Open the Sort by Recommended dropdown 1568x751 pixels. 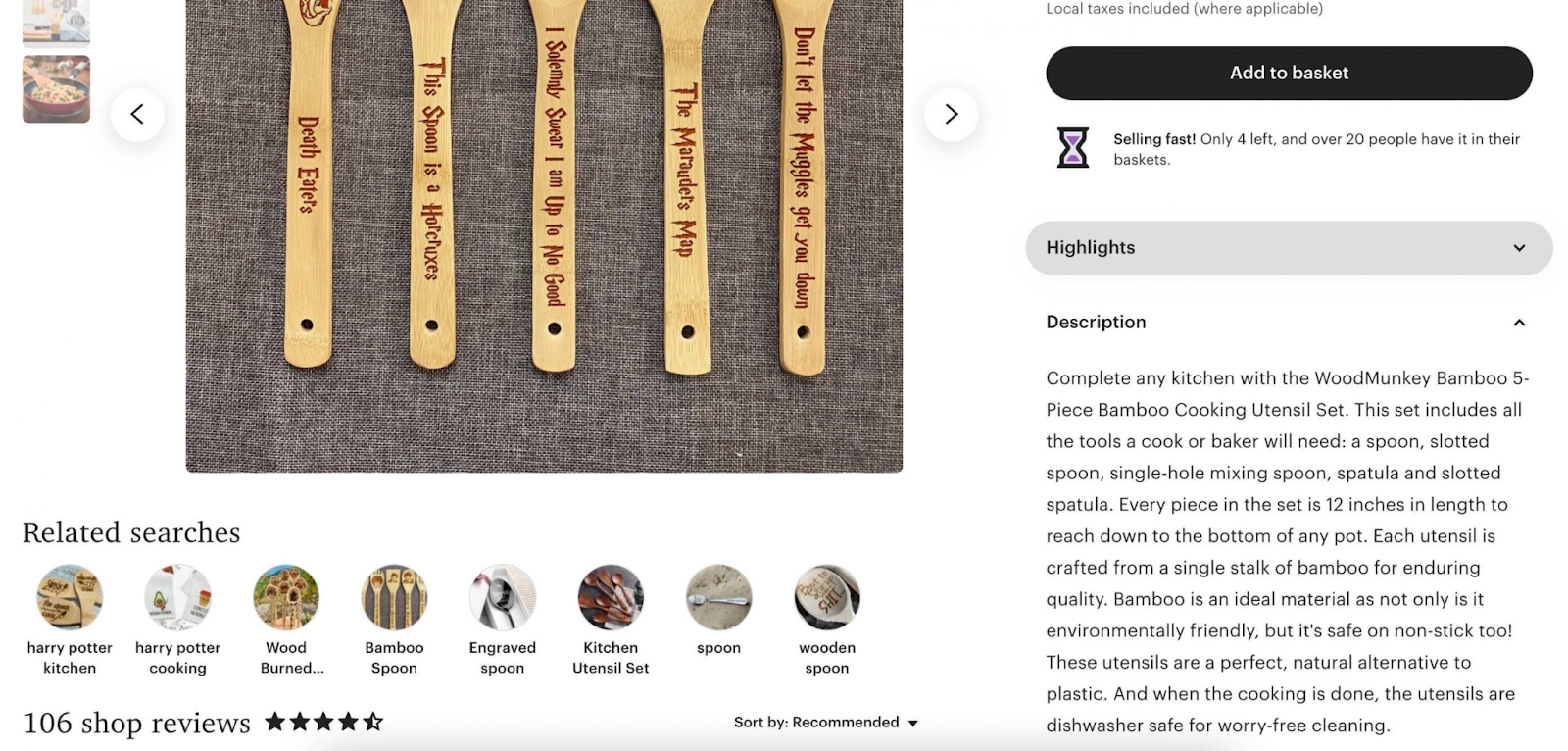(x=826, y=723)
